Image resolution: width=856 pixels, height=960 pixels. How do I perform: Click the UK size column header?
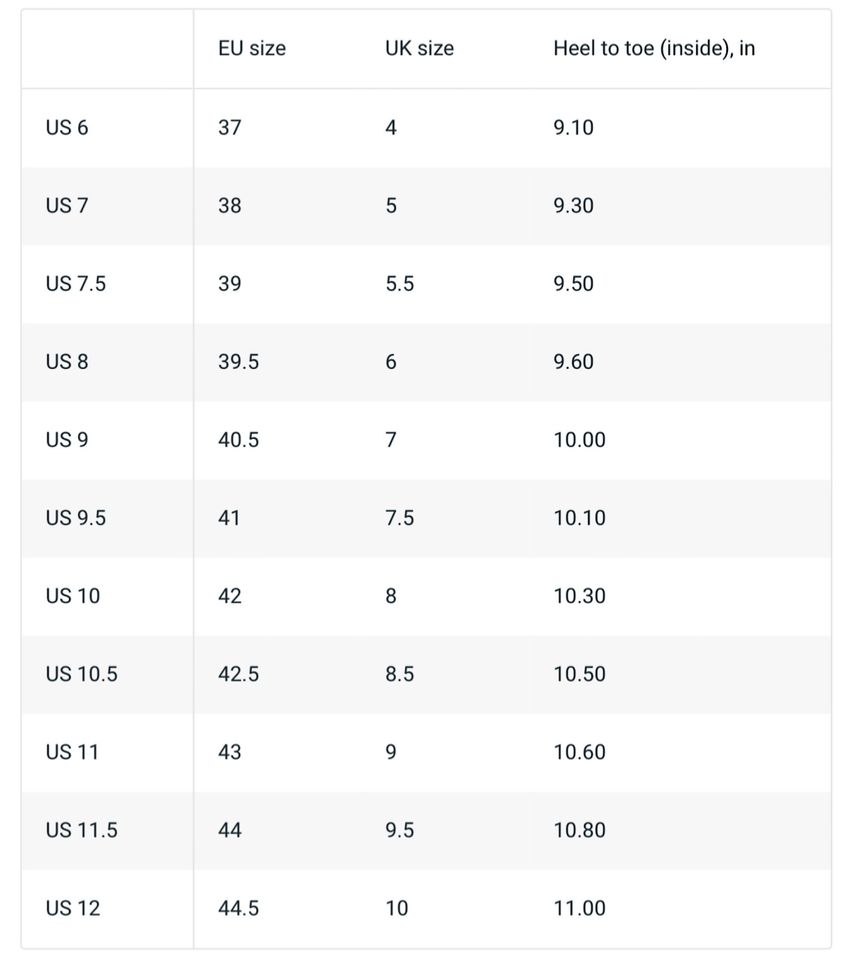419,49
